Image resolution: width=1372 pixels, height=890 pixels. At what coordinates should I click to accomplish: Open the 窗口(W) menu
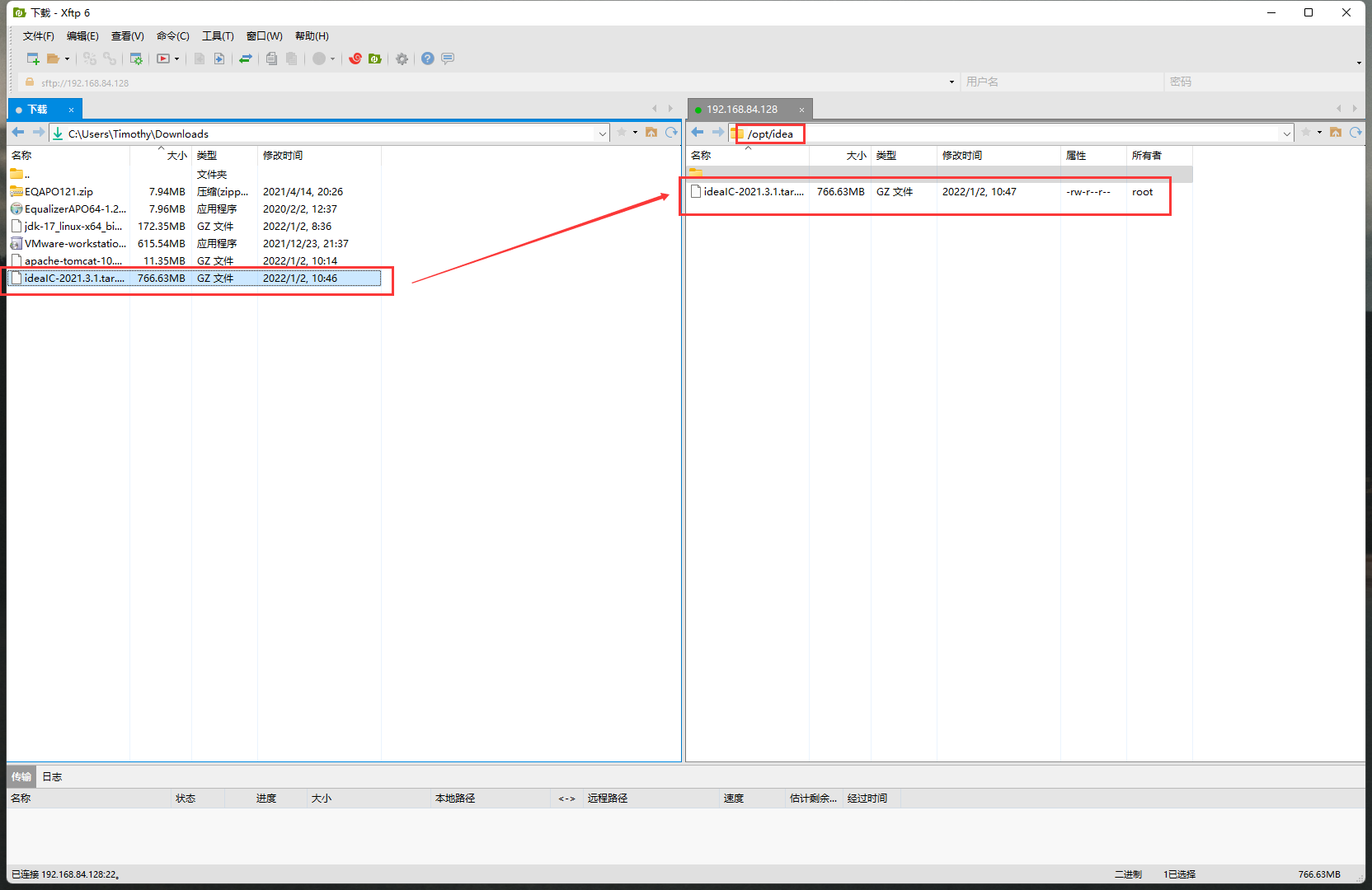click(x=264, y=35)
